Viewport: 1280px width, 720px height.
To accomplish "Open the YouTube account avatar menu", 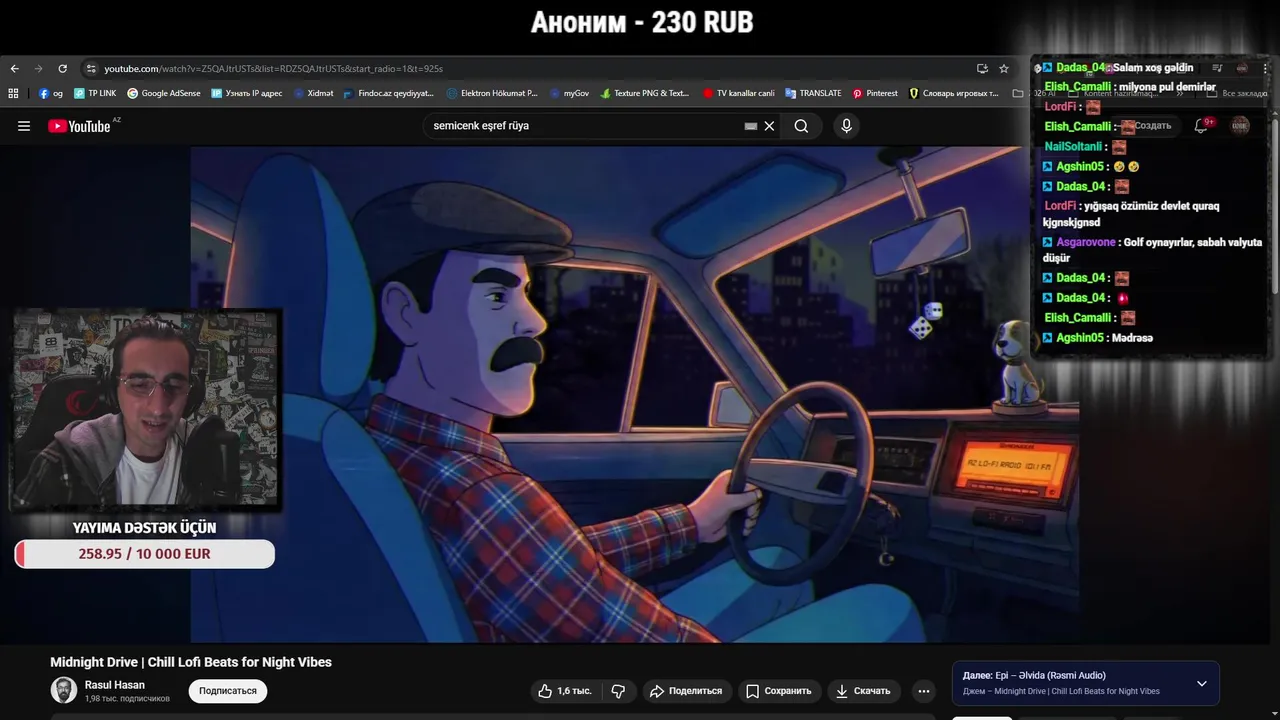I will 1240,125.
